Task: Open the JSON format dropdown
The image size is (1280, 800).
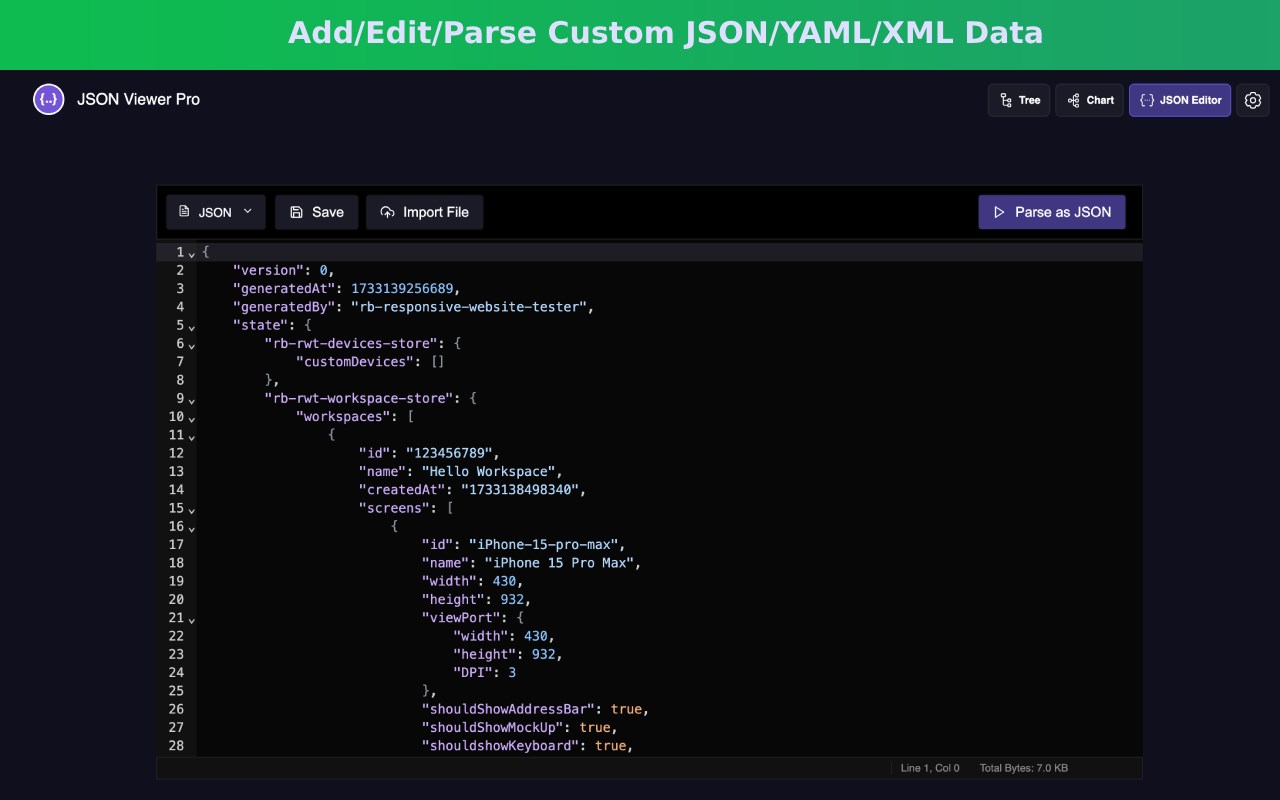Action: 216,212
